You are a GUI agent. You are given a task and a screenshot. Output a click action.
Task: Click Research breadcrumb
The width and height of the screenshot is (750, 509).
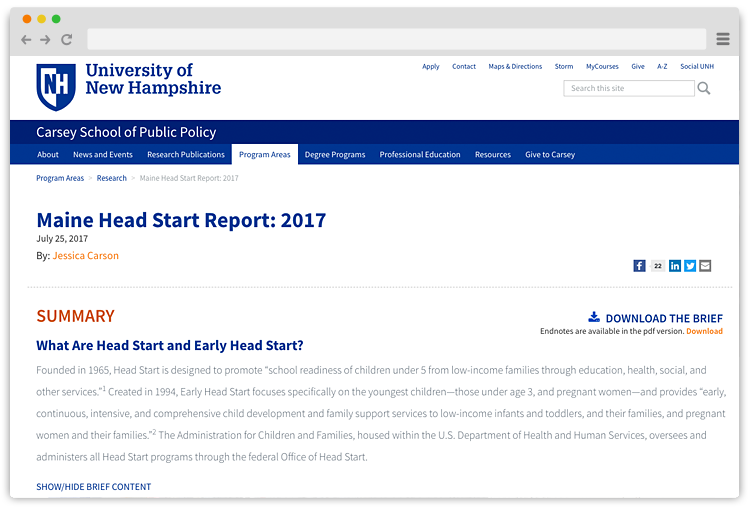[111, 178]
